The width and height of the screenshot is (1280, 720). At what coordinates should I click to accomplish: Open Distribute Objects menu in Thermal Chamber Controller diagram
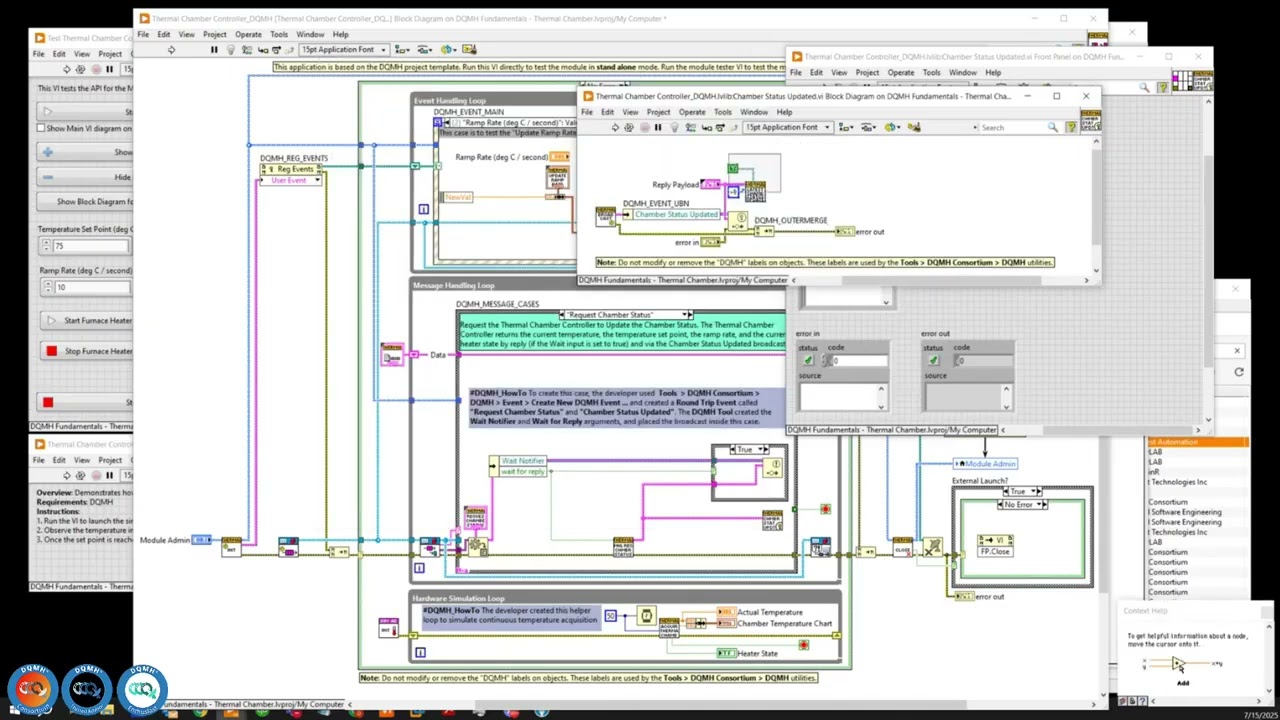425,49
